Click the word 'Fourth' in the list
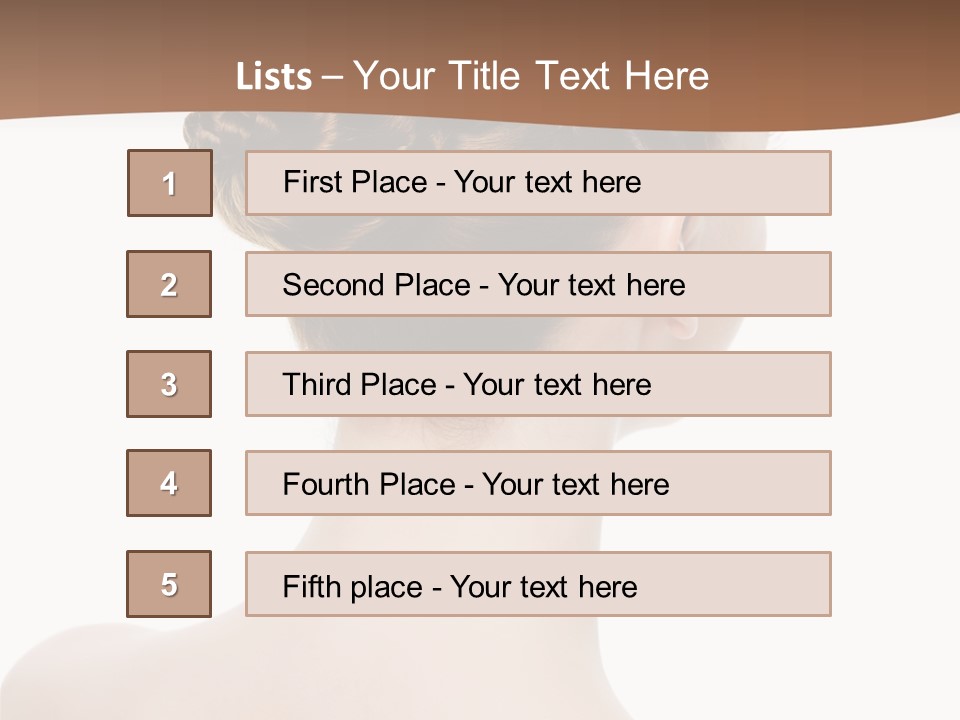This screenshot has height=720, width=960. (x=326, y=485)
